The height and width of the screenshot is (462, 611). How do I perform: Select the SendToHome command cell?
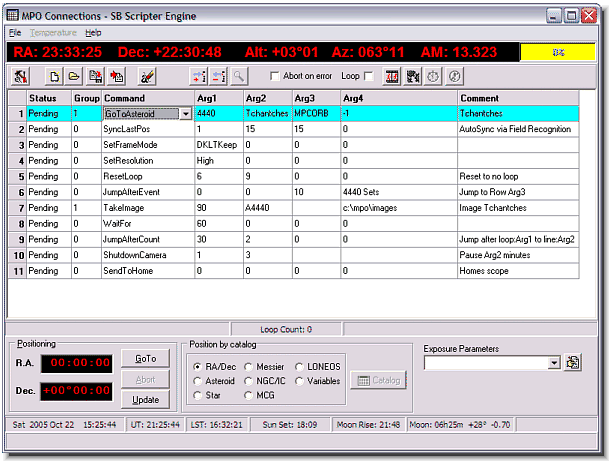tap(148, 271)
